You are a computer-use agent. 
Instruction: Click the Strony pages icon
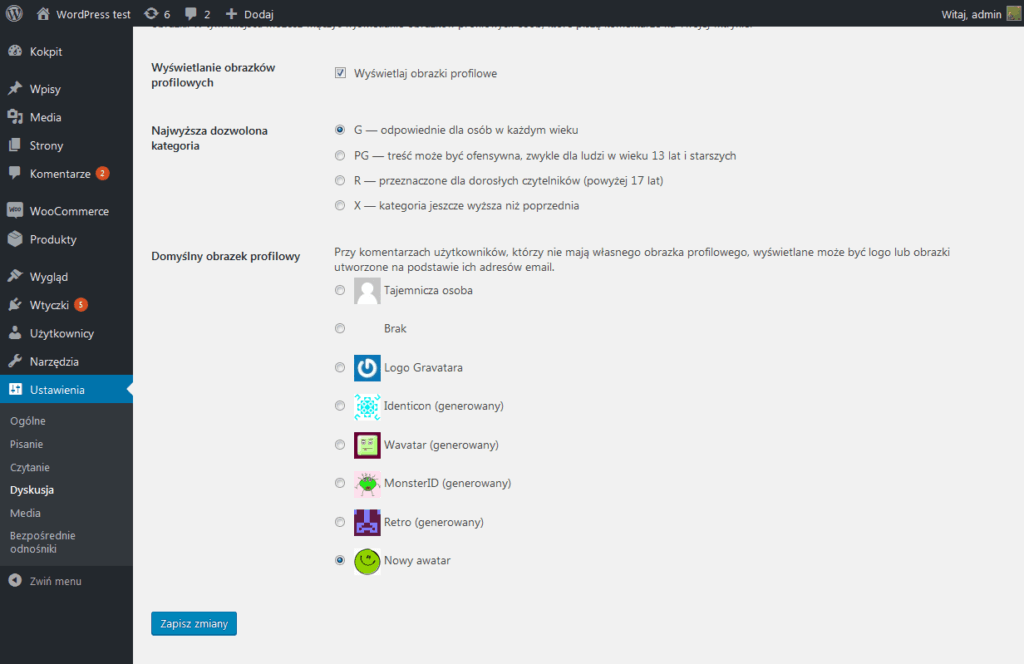(x=15, y=145)
